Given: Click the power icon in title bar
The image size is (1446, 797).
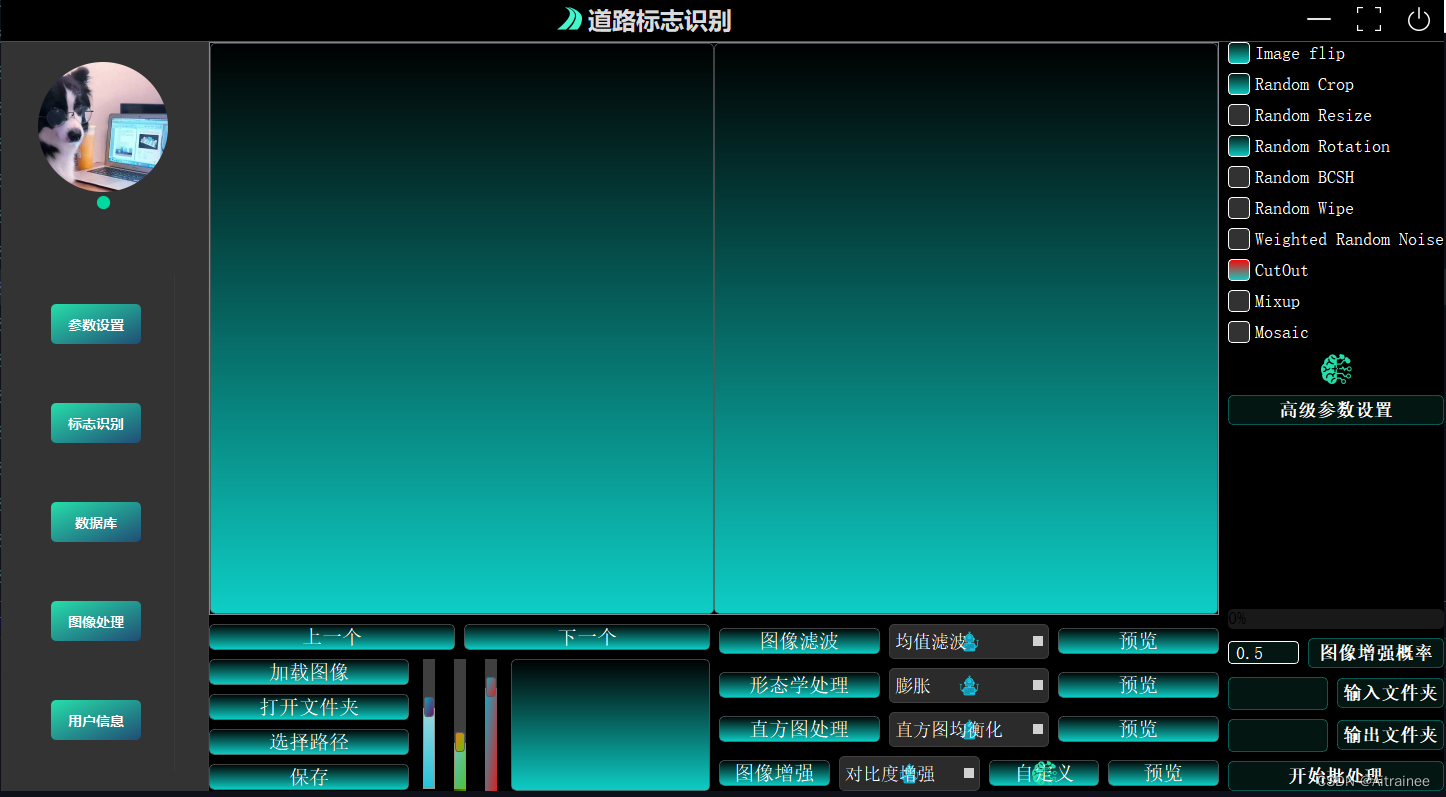Looking at the screenshot, I should click(1418, 19).
